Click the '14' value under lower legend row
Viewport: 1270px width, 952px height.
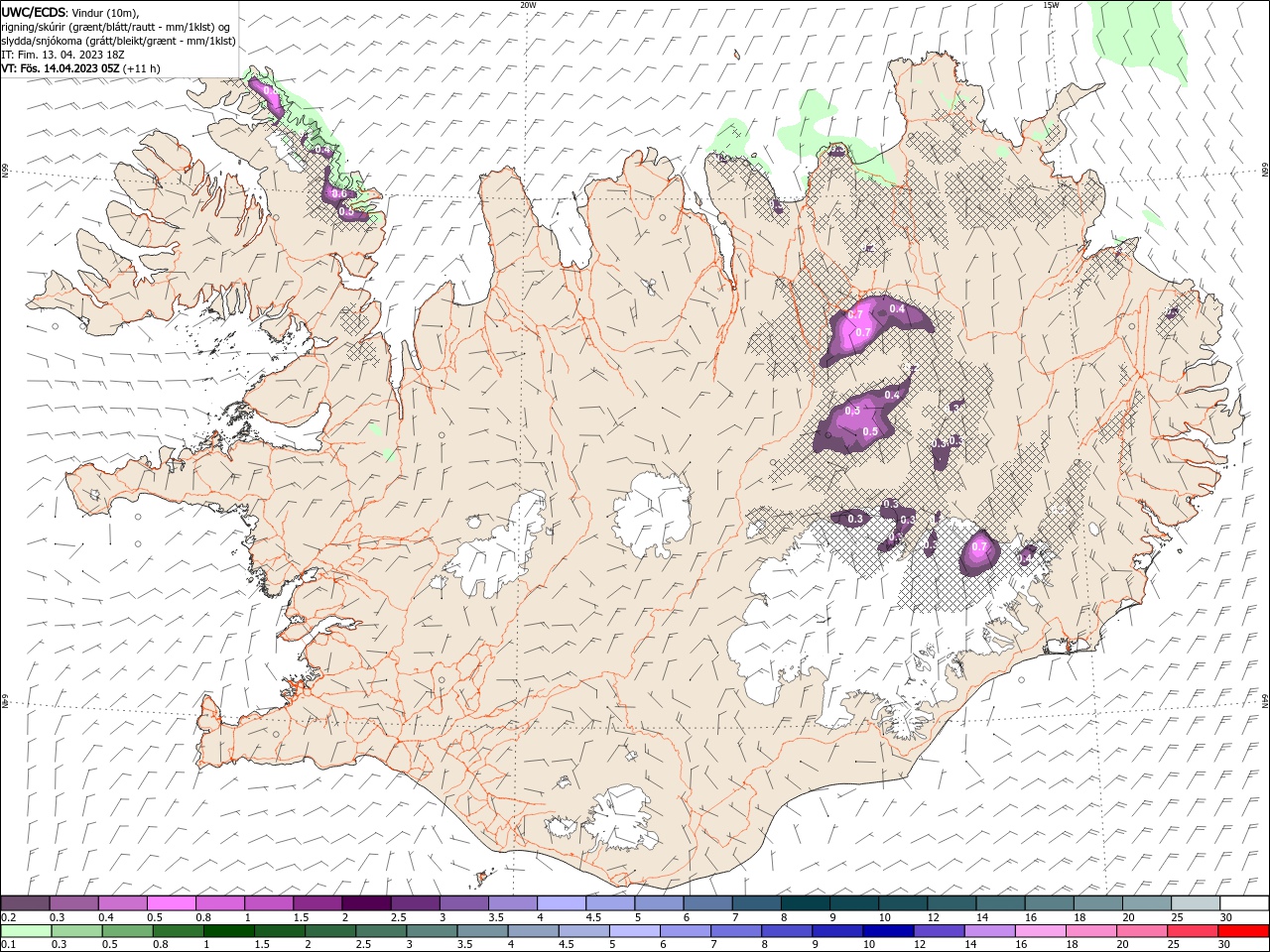point(971,944)
